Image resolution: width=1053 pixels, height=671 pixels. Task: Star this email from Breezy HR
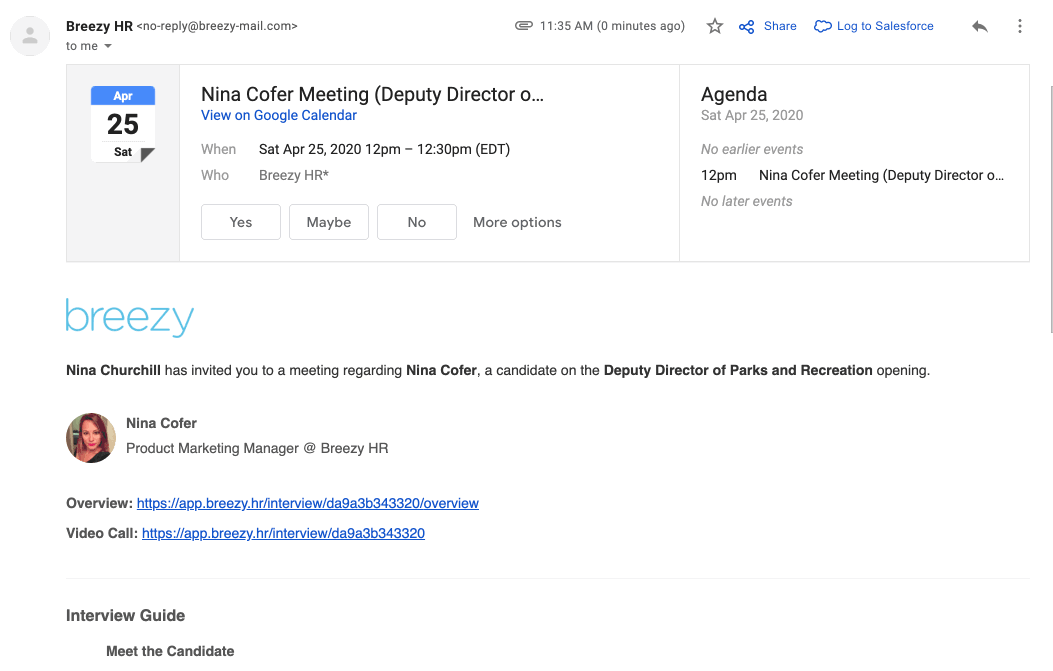715,26
